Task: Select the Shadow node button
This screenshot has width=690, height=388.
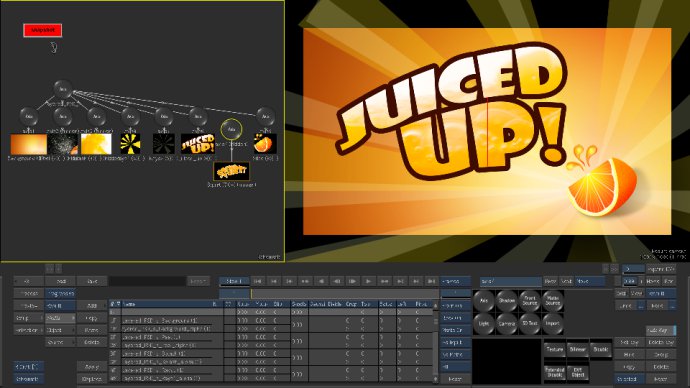Action: (506, 301)
